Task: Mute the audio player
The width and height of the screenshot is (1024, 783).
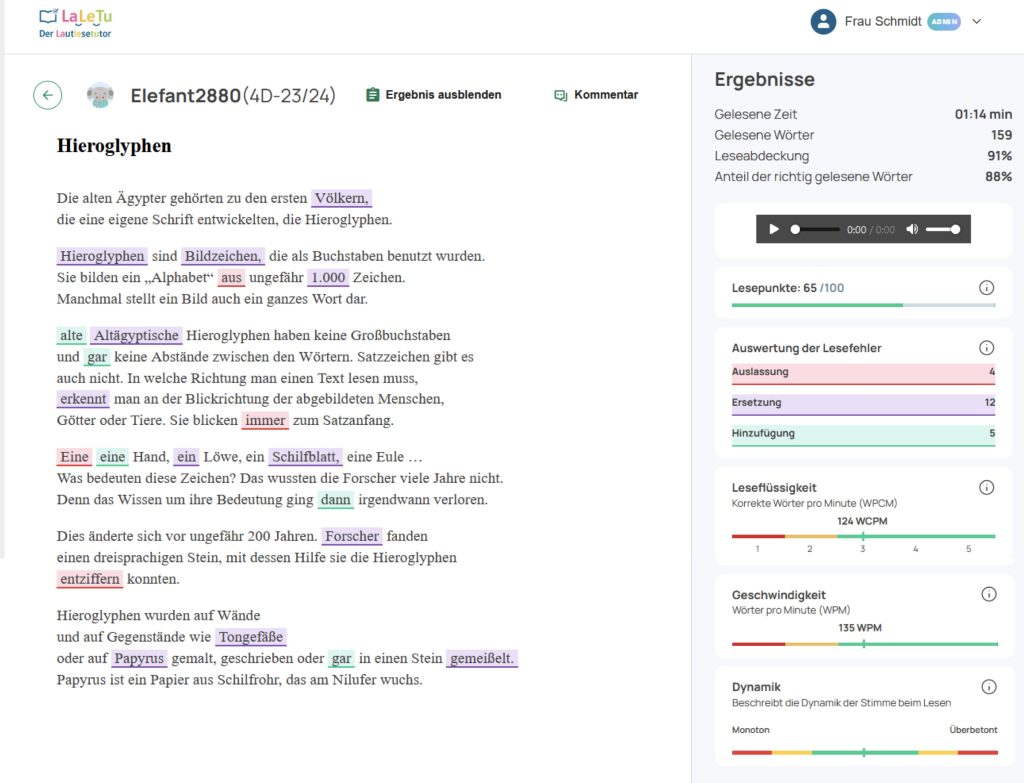Action: coord(912,229)
